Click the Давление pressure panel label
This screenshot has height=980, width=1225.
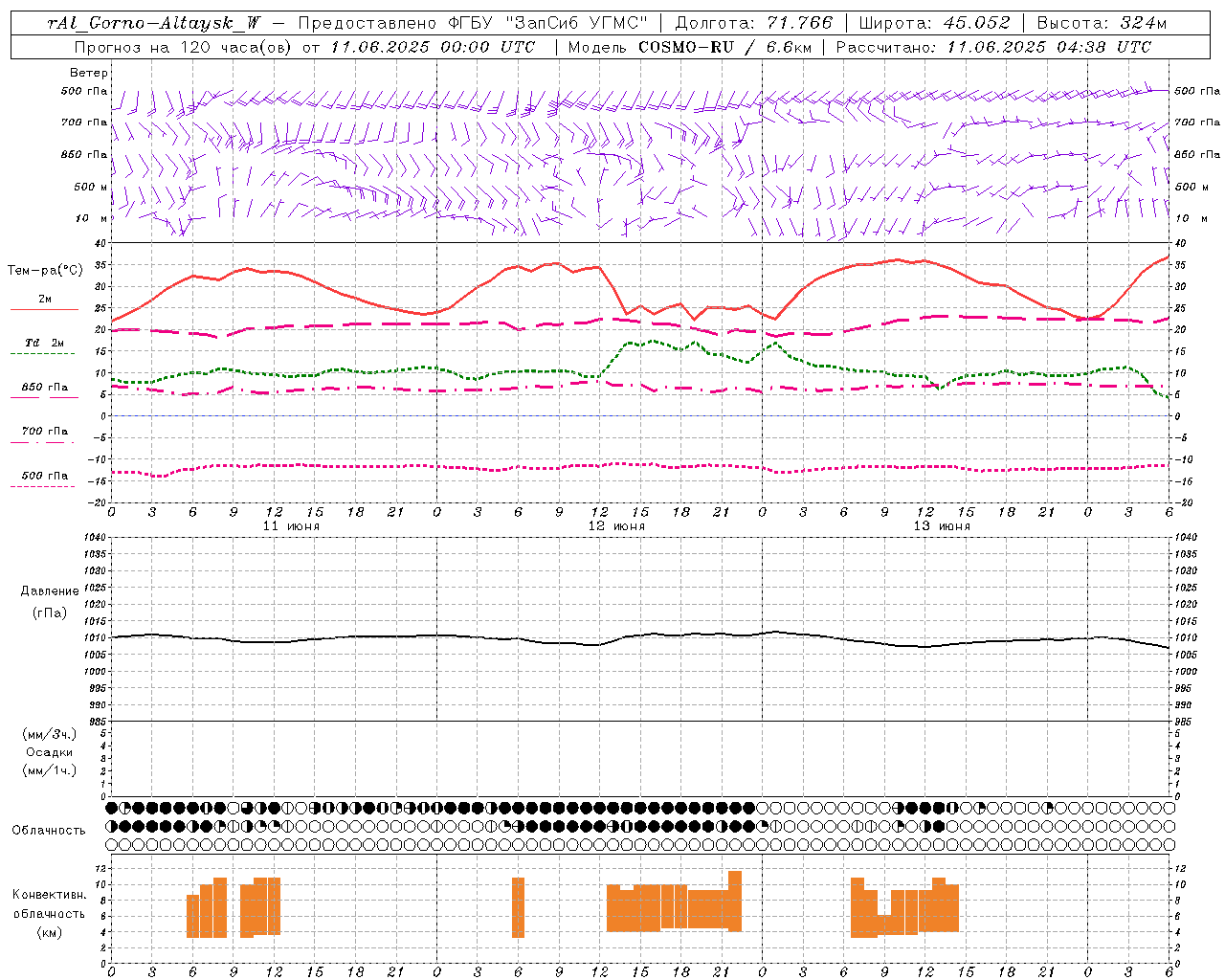[50, 591]
